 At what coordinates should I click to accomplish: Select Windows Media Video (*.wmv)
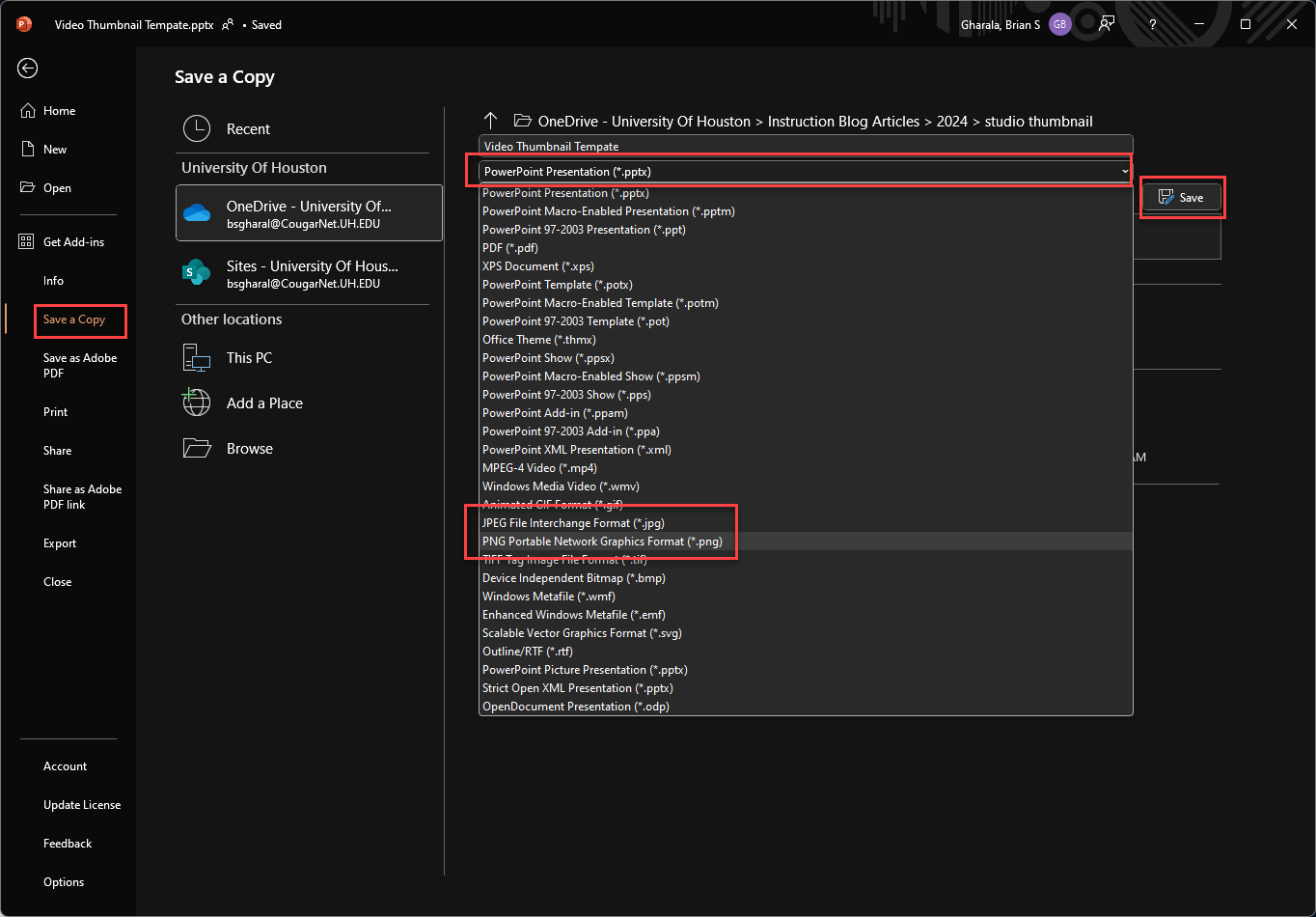(806, 486)
